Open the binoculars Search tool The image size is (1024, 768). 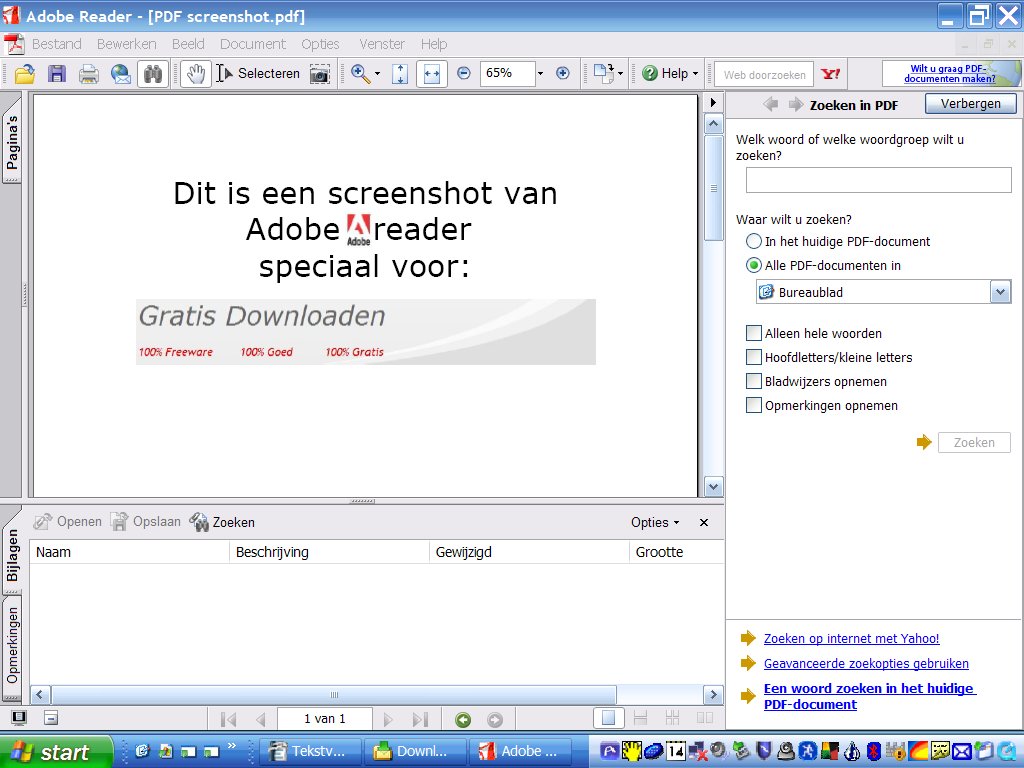coord(153,73)
